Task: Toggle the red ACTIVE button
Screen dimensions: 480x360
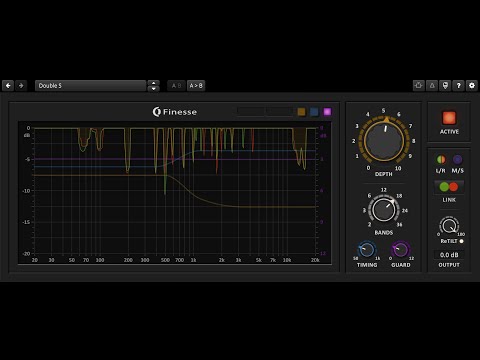Action: [x=449, y=118]
